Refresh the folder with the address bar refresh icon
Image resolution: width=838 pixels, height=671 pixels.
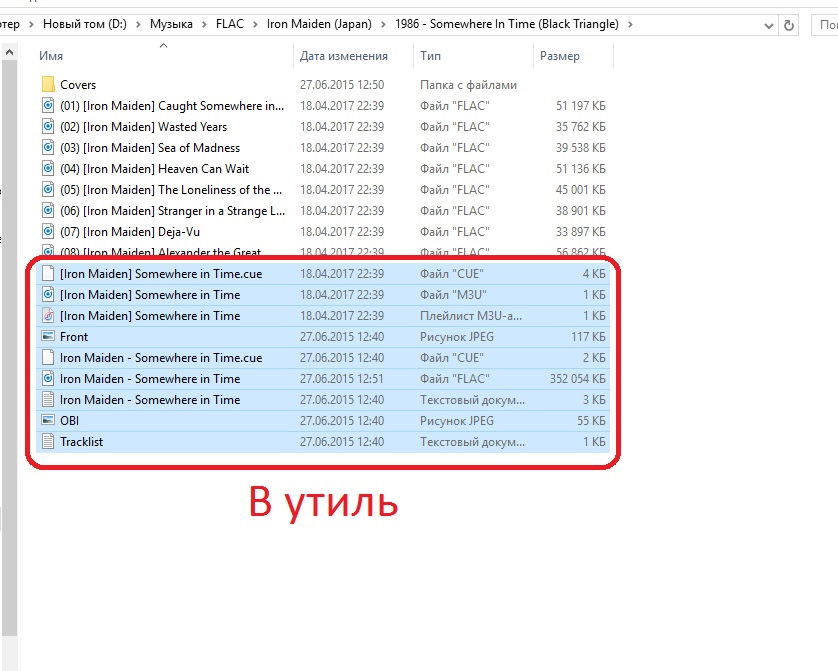789,25
